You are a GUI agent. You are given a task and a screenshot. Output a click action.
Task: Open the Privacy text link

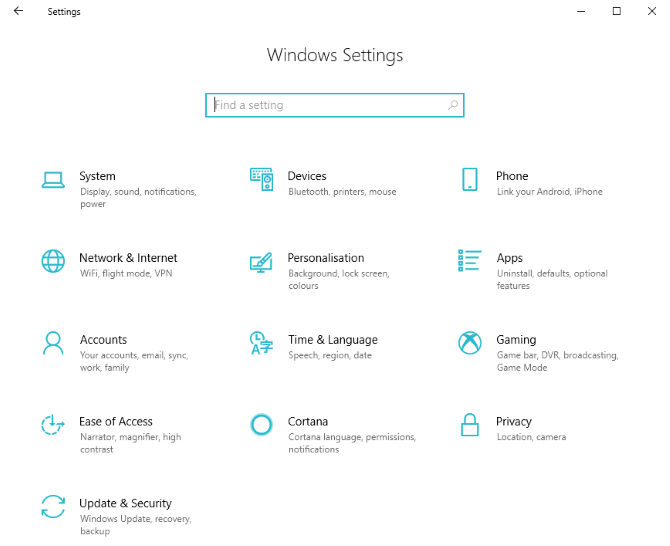(x=514, y=421)
